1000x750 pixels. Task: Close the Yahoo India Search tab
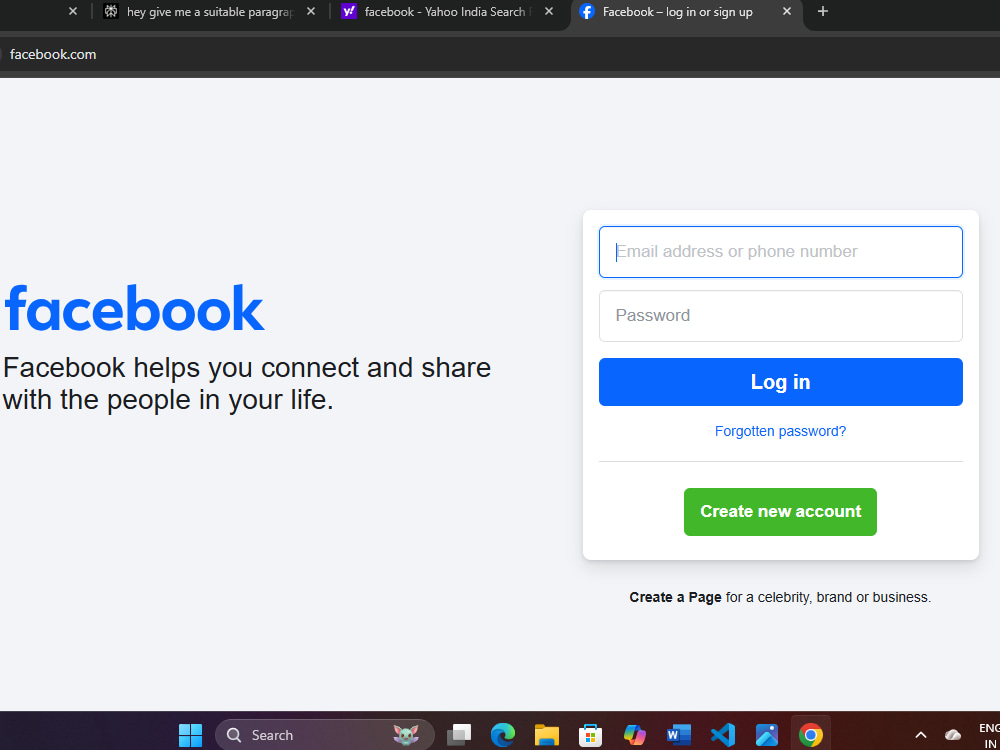tap(548, 11)
